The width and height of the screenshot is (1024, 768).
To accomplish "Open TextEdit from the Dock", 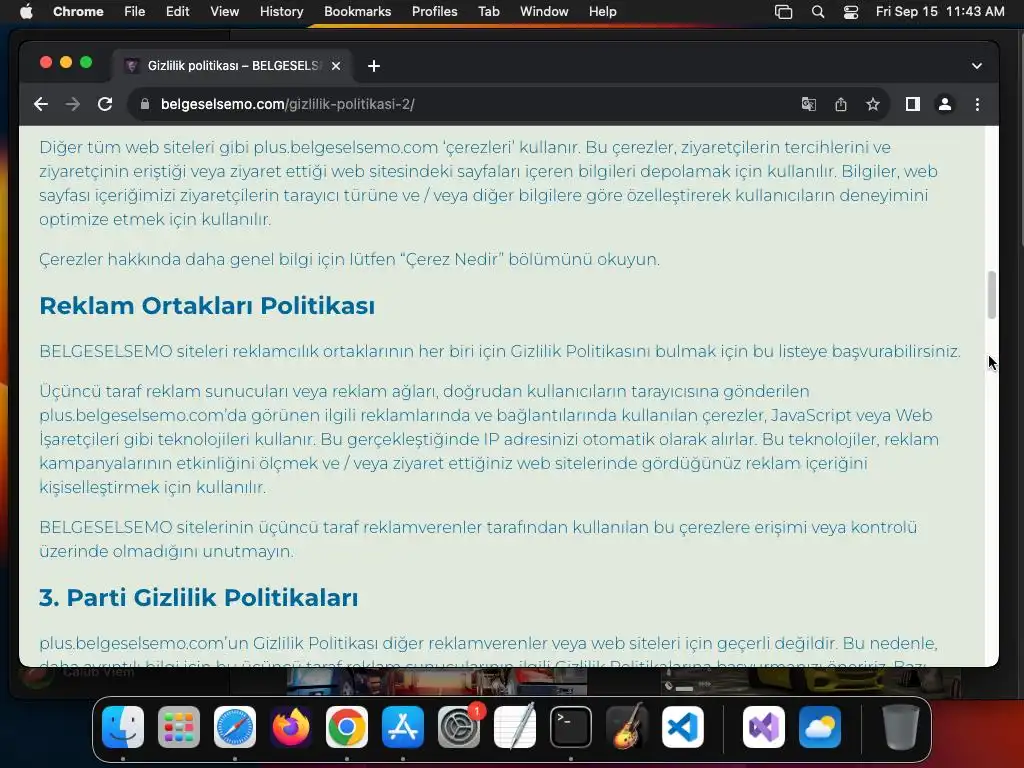I will click(x=515, y=727).
